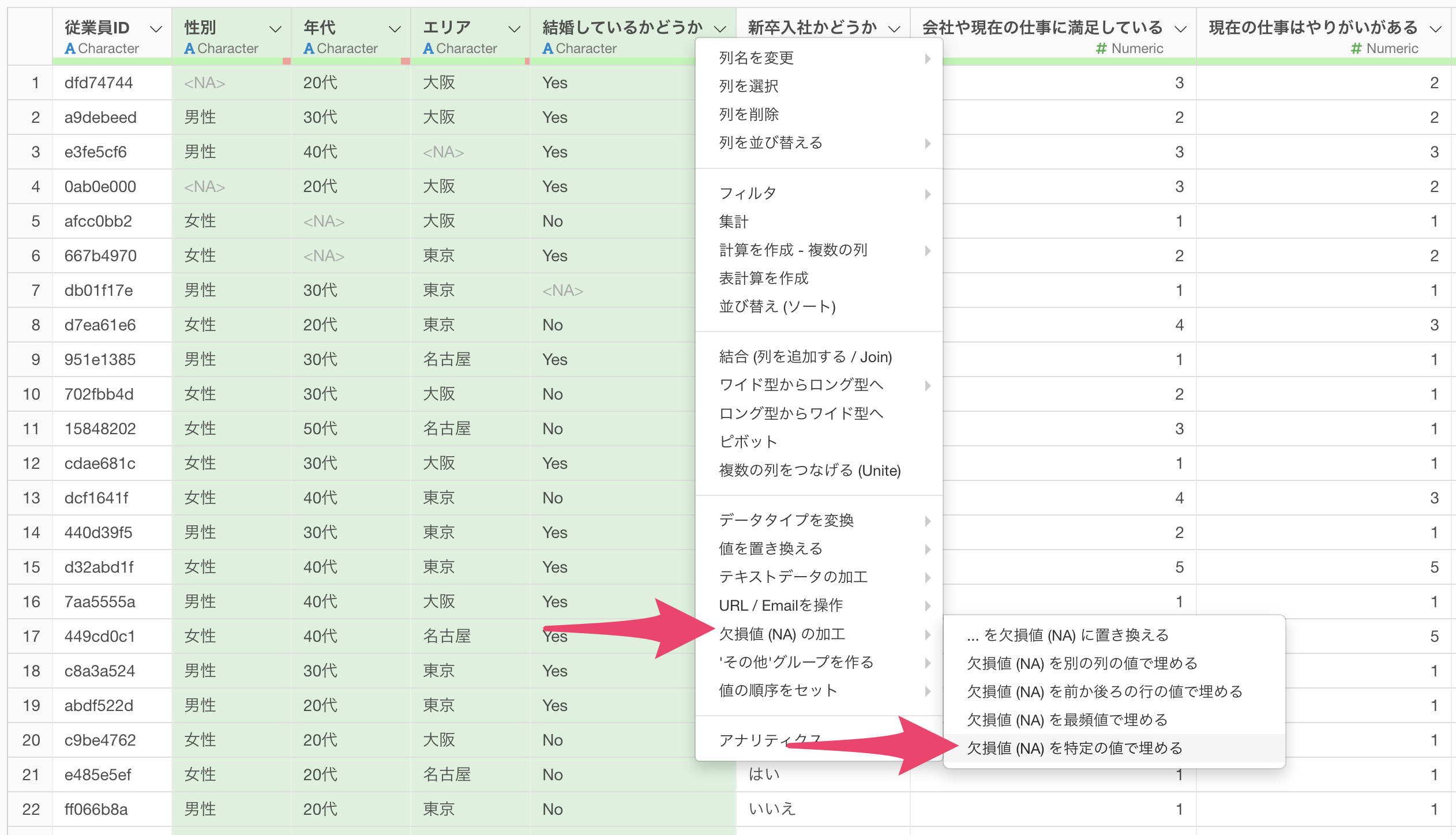1456x835 pixels.
Task: Click the 年代 column menu chevron
Action: (395, 29)
